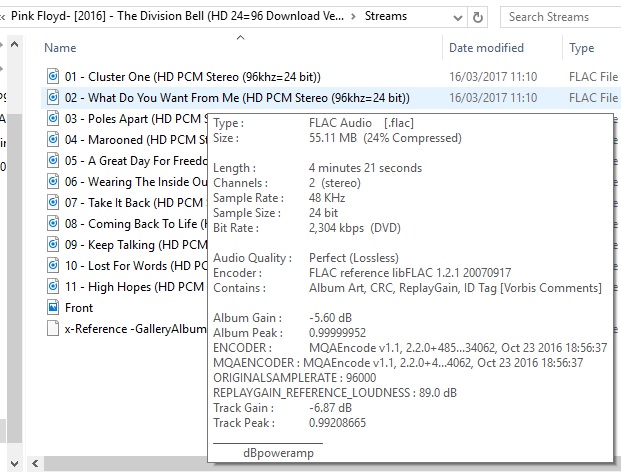Click the date modified of What Do You Want From Me
The image size is (621, 473).
click(493, 97)
